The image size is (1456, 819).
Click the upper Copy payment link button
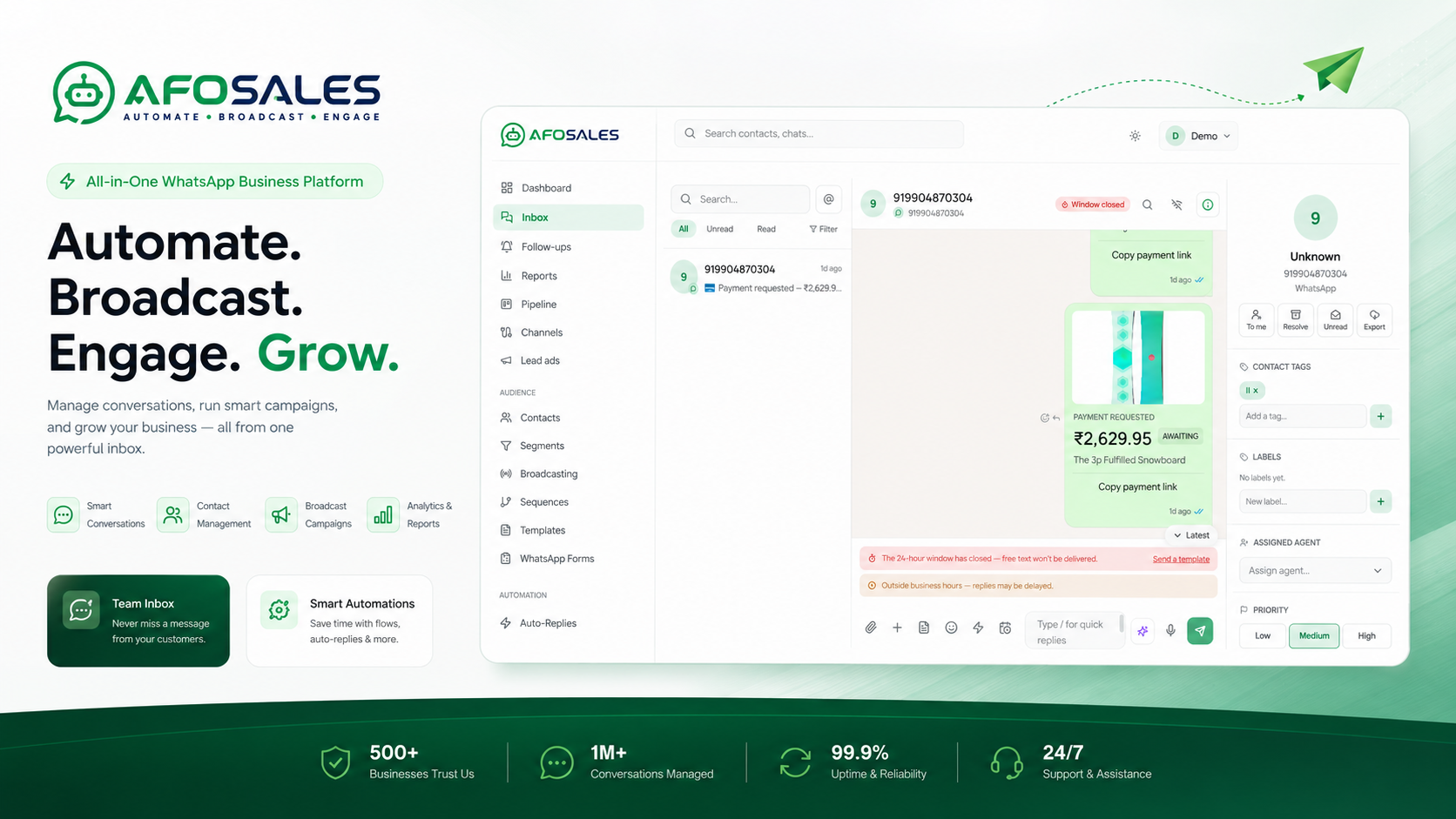(x=1151, y=255)
